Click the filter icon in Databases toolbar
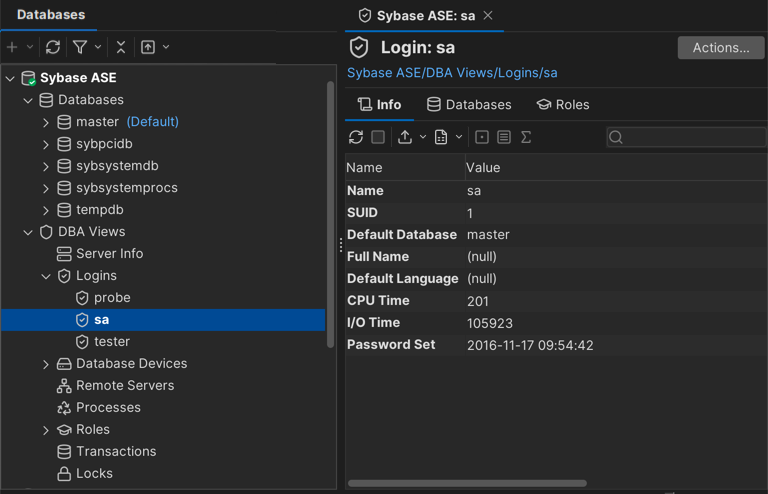The height and width of the screenshot is (494, 768). [x=80, y=47]
